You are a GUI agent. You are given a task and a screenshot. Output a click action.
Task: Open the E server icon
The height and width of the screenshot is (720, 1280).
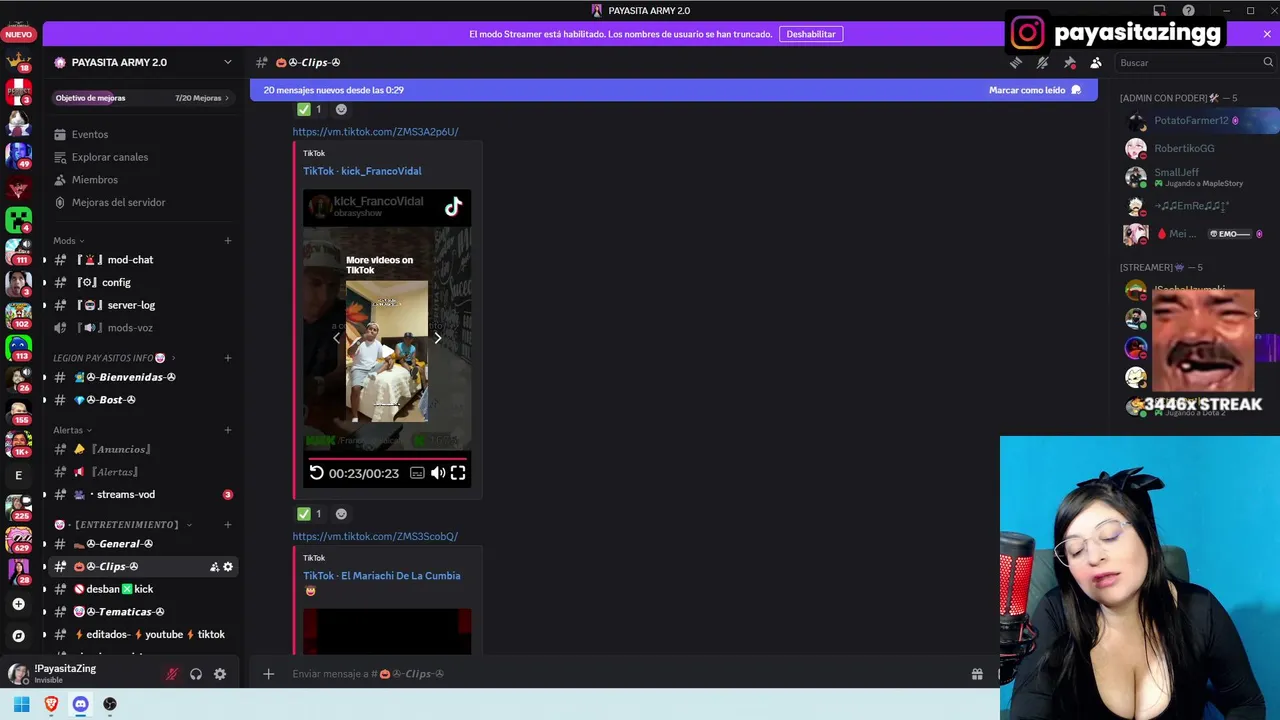point(18,475)
